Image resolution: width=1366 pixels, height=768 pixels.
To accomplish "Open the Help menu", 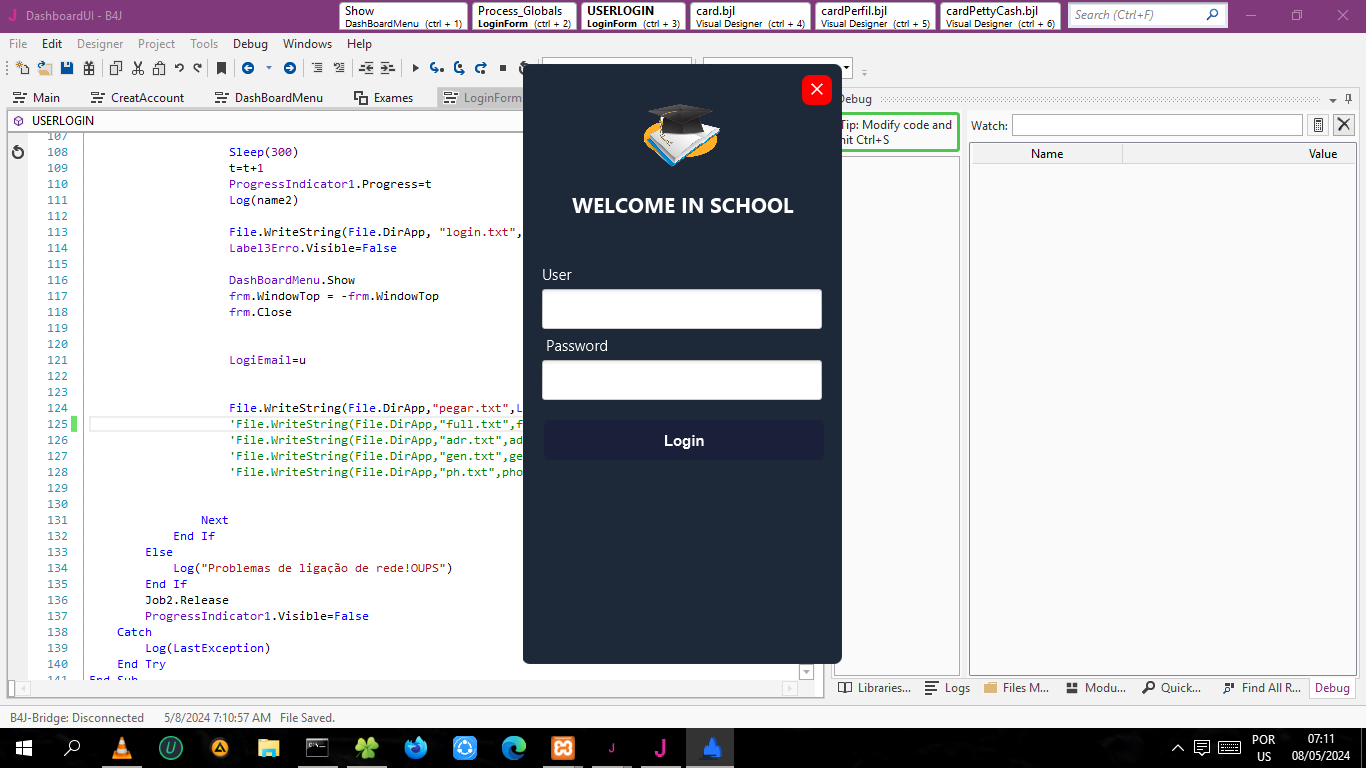I will click(359, 44).
